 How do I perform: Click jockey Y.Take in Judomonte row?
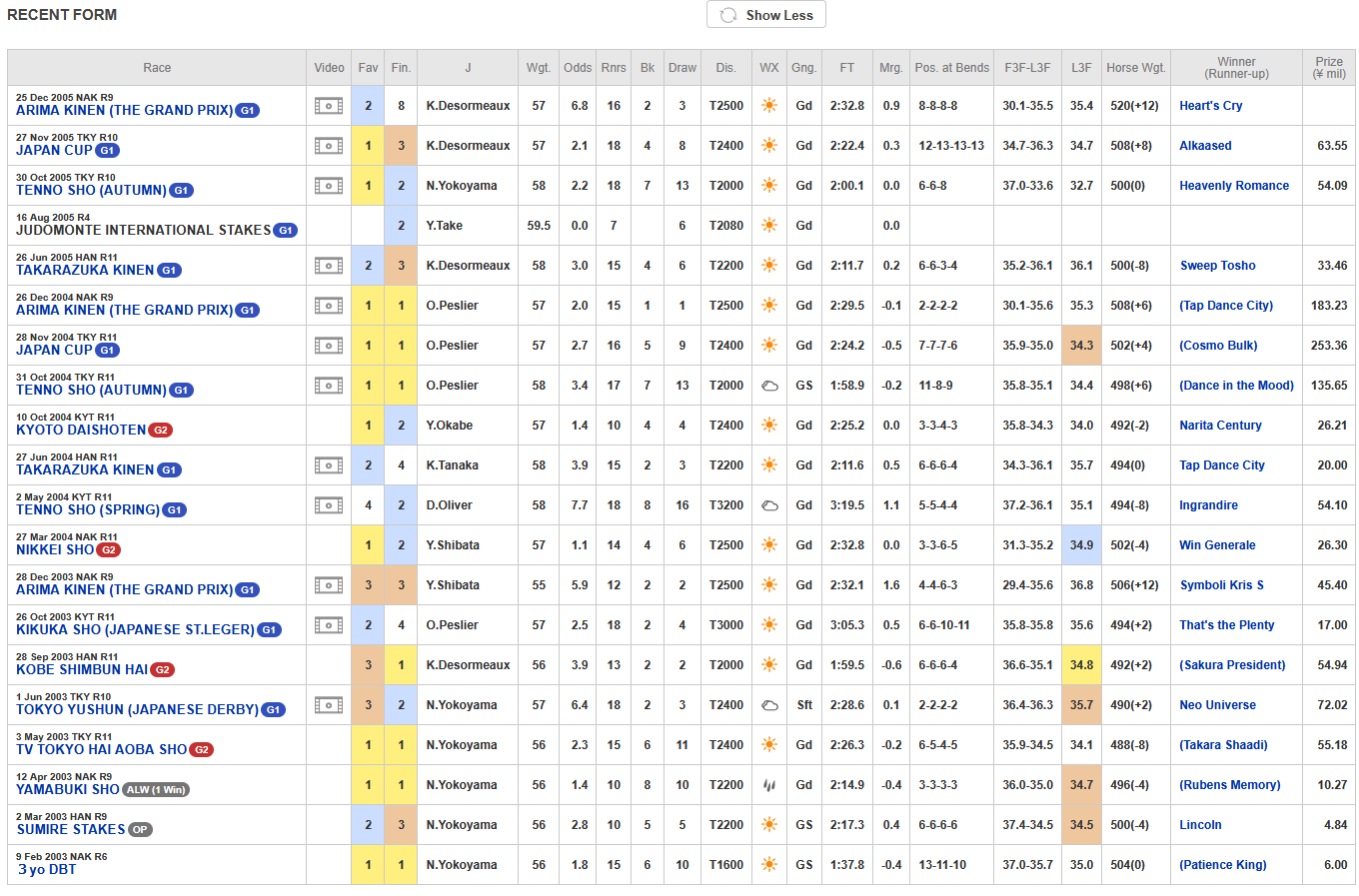[445, 226]
